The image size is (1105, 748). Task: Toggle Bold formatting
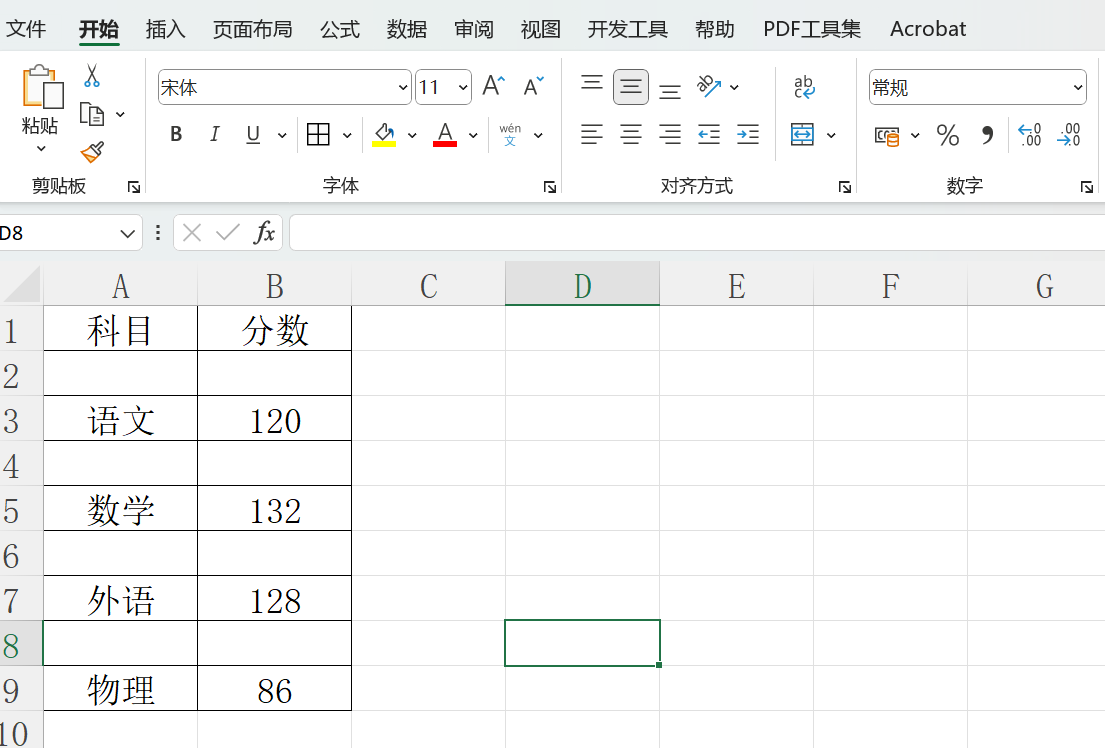(x=176, y=135)
